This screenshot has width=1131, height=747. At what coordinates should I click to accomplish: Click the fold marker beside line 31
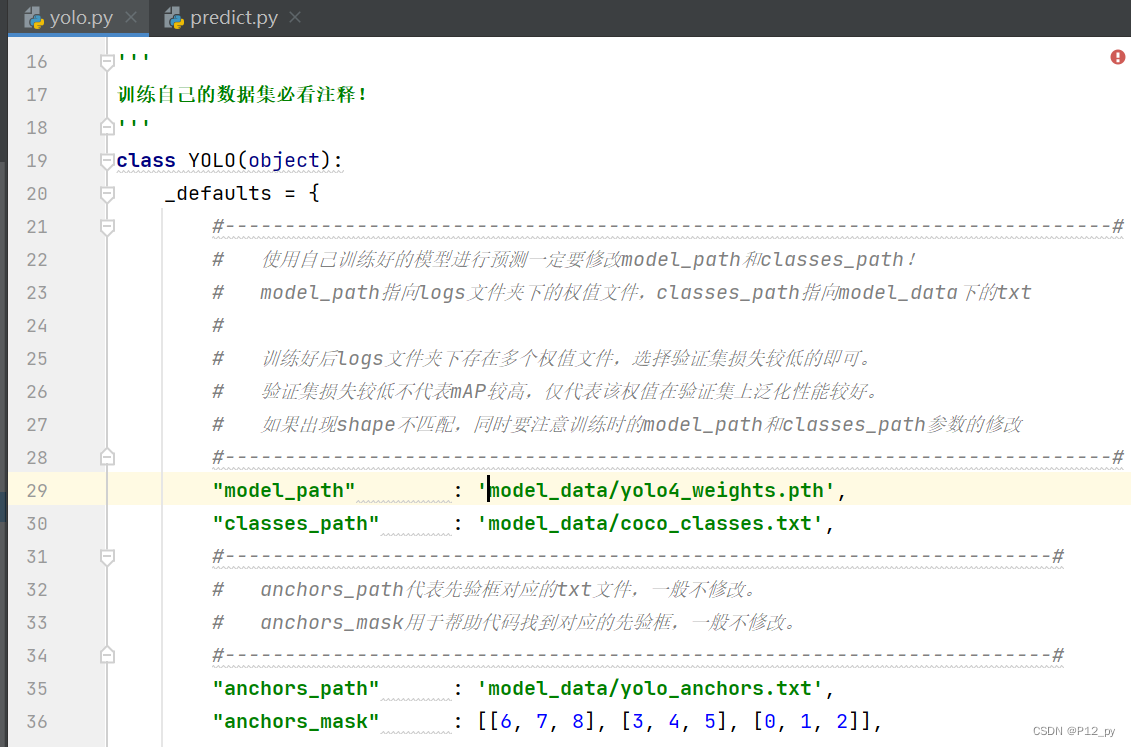point(107,556)
